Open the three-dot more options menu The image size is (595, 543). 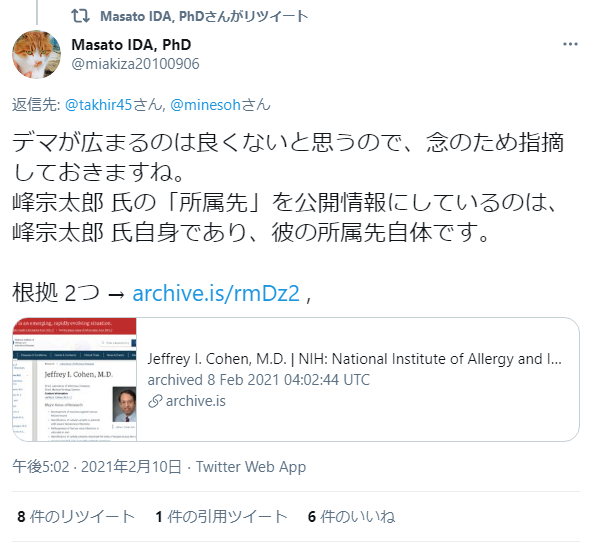(570, 44)
